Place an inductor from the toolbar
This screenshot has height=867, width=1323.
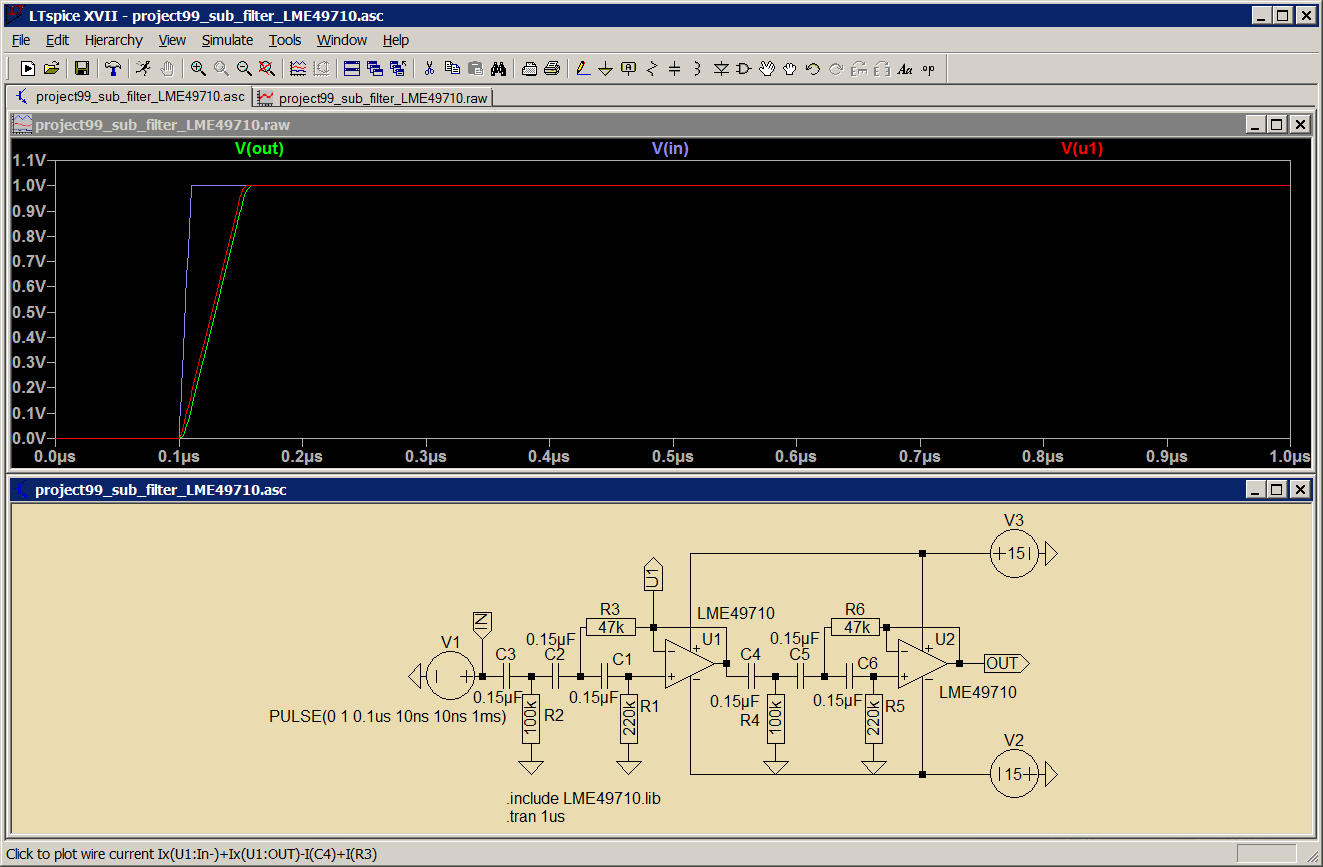click(x=698, y=68)
